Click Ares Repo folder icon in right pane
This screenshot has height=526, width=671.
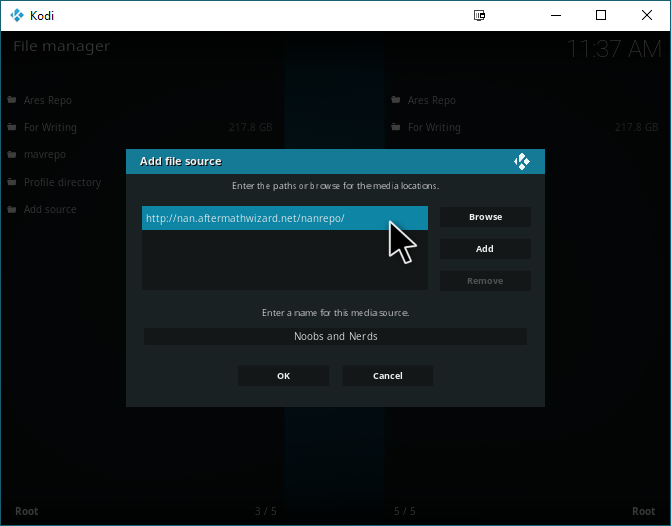pyautogui.click(x=396, y=100)
